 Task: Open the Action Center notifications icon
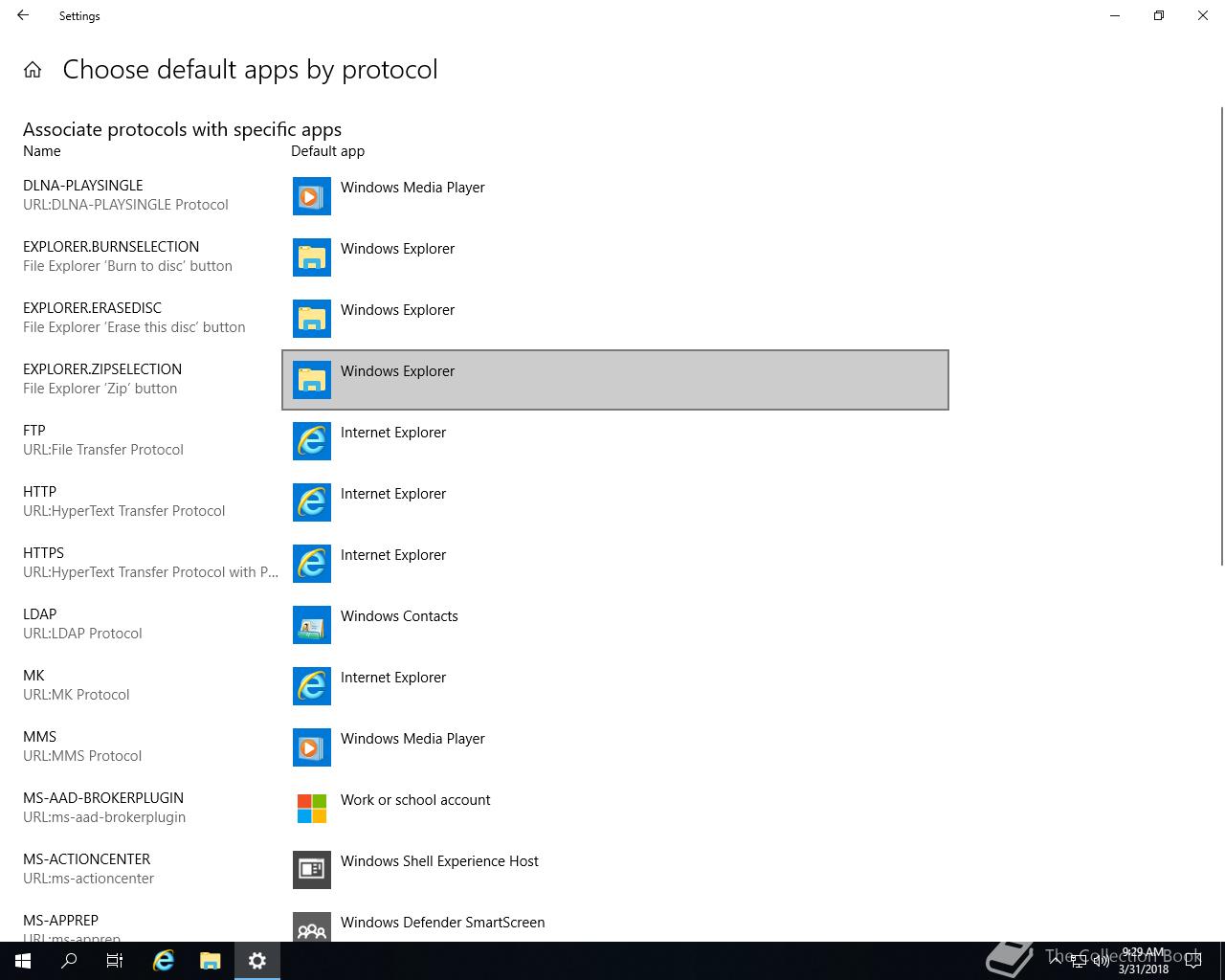point(1193,961)
